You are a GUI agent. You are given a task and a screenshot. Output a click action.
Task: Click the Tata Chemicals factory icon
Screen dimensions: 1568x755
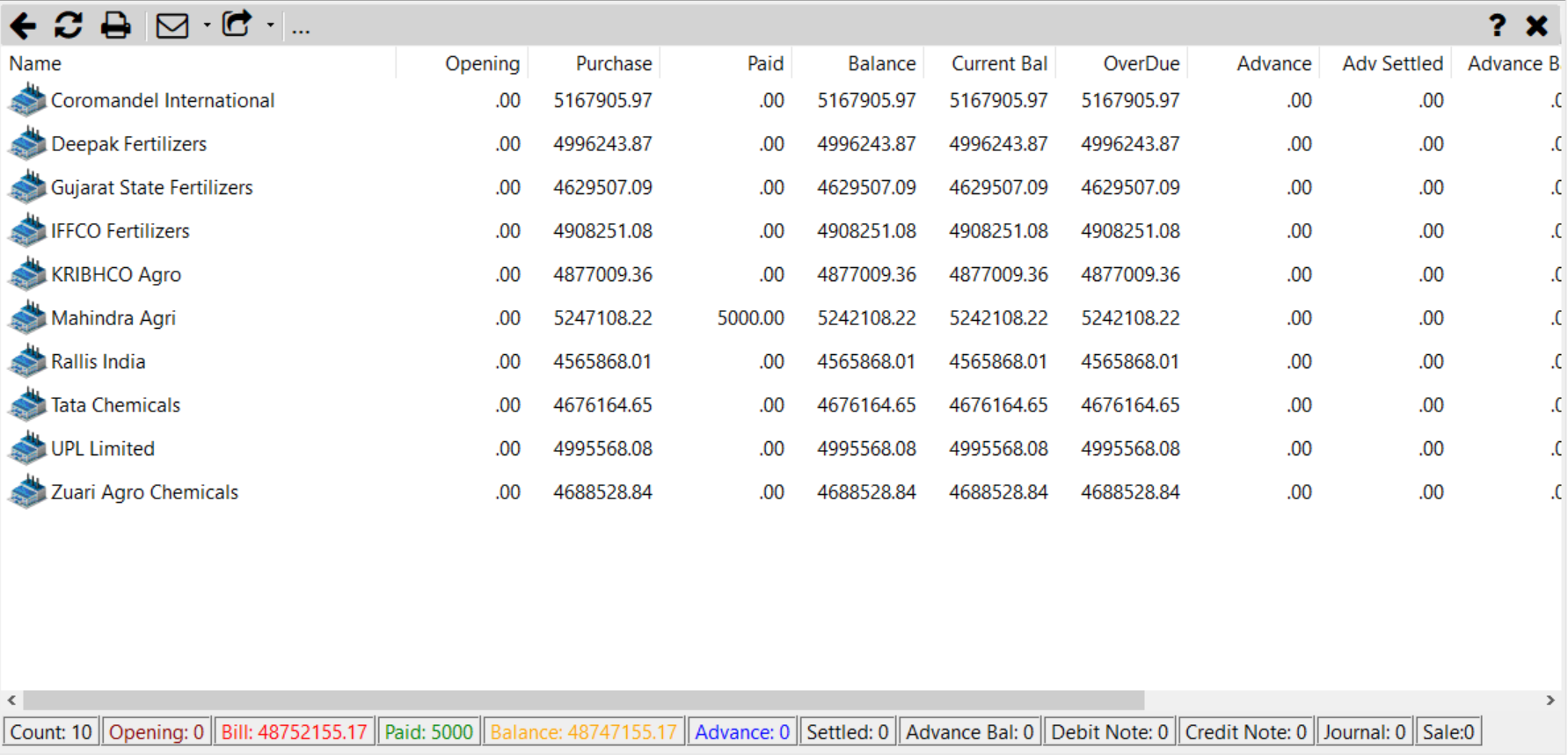pyautogui.click(x=27, y=403)
